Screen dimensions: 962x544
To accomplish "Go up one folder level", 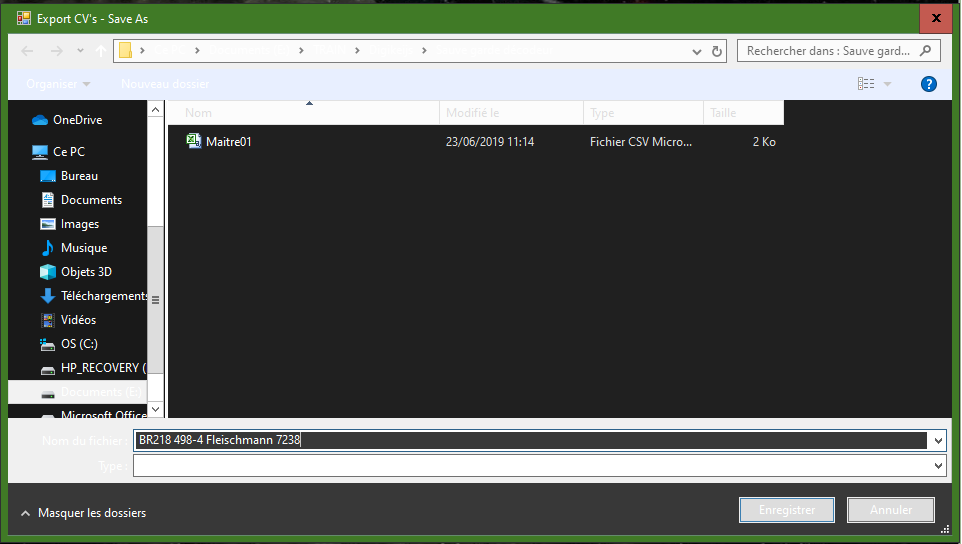I will coord(101,51).
